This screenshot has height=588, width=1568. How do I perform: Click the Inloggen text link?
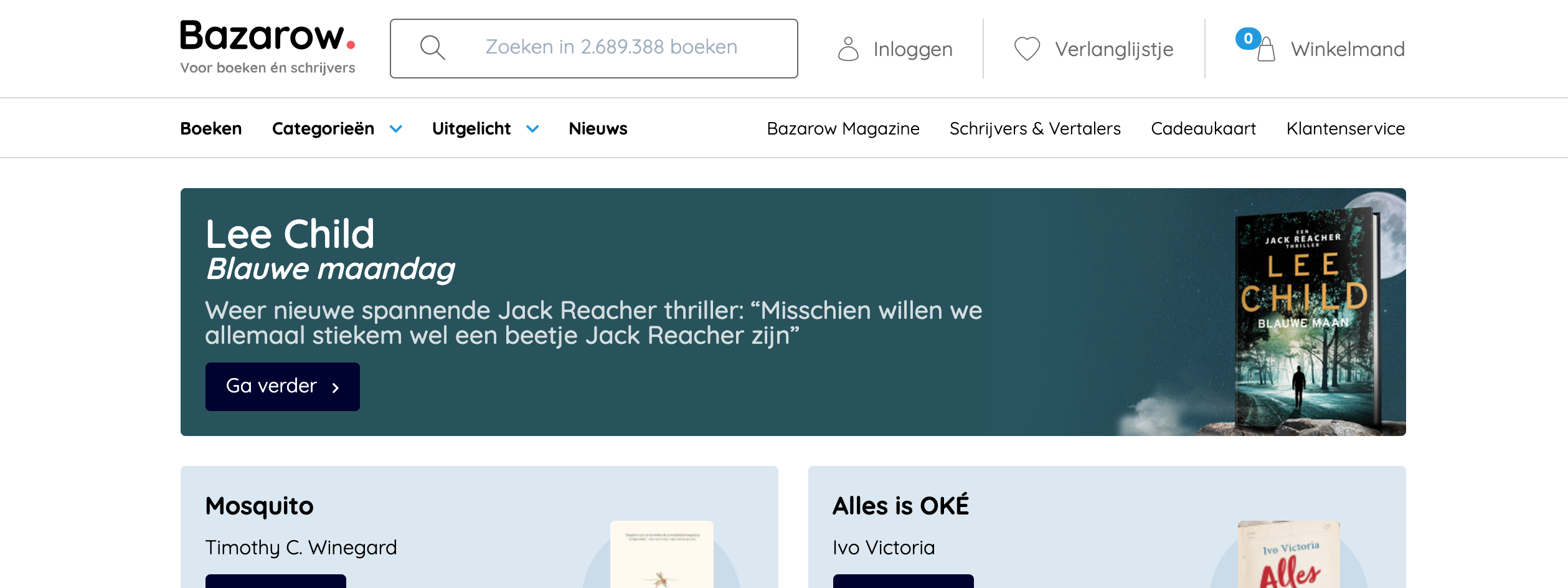pyautogui.click(x=912, y=49)
